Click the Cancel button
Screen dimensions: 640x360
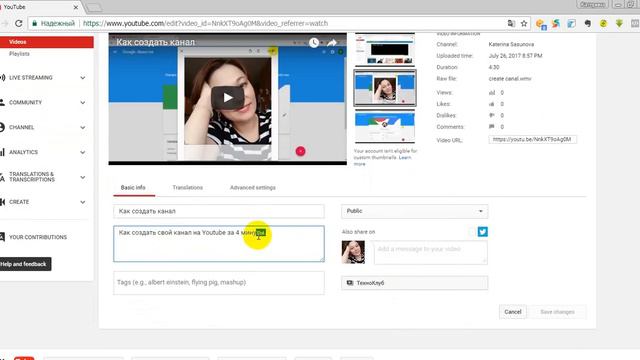513,312
